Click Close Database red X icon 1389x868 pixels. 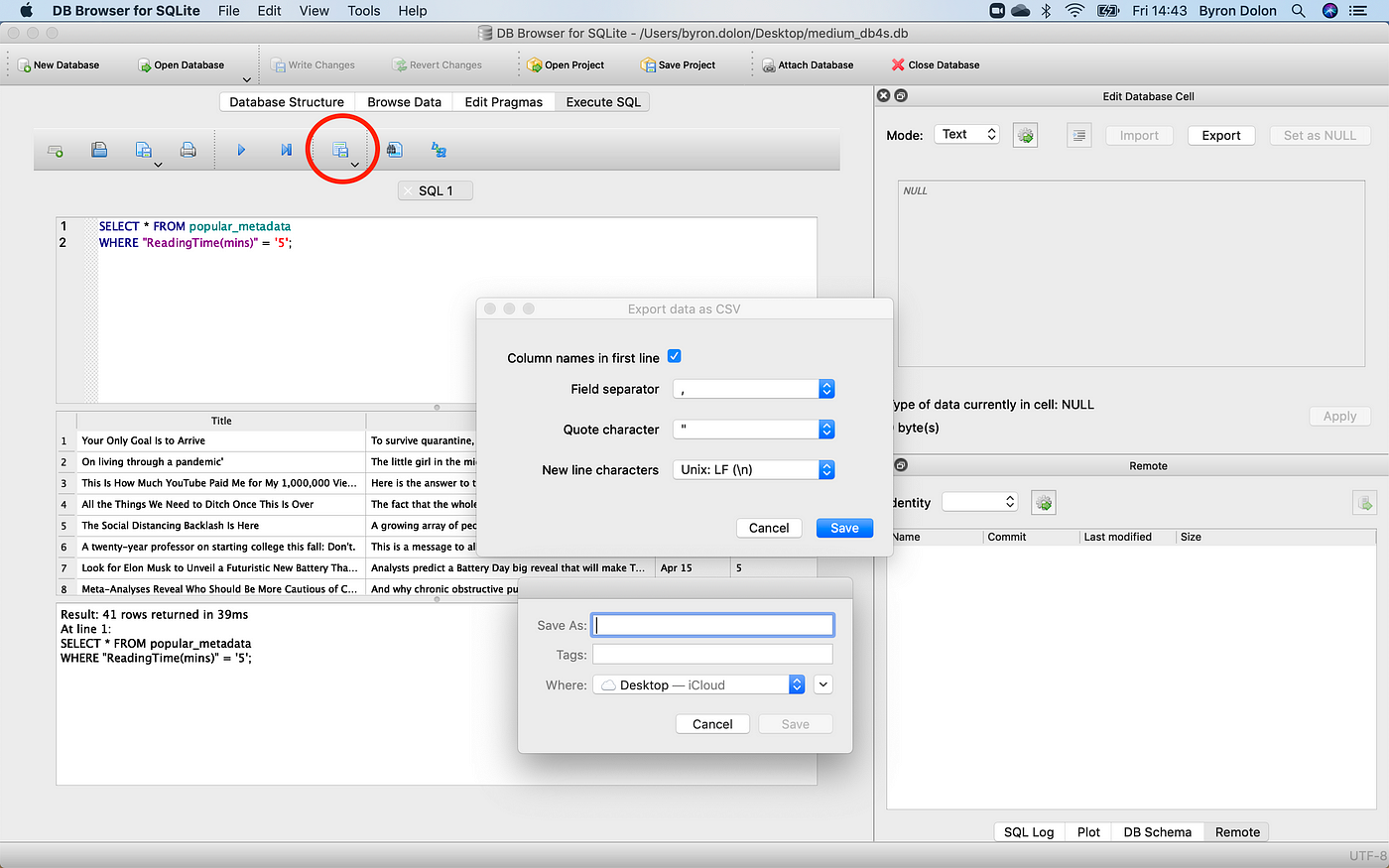click(x=898, y=65)
